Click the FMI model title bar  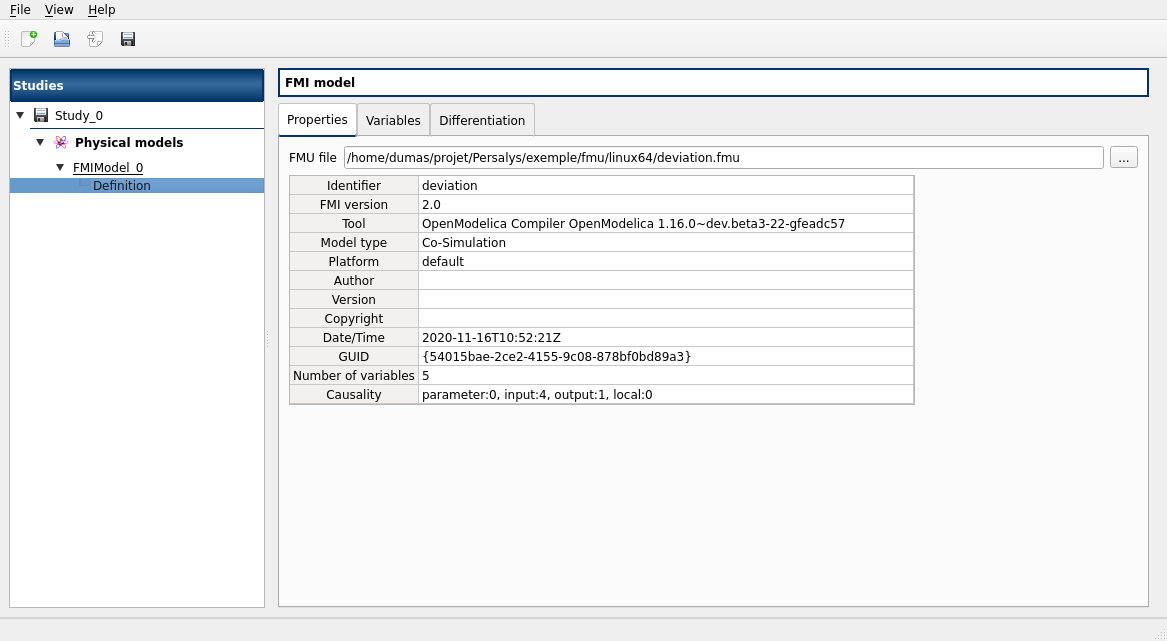pyautogui.click(x=713, y=83)
